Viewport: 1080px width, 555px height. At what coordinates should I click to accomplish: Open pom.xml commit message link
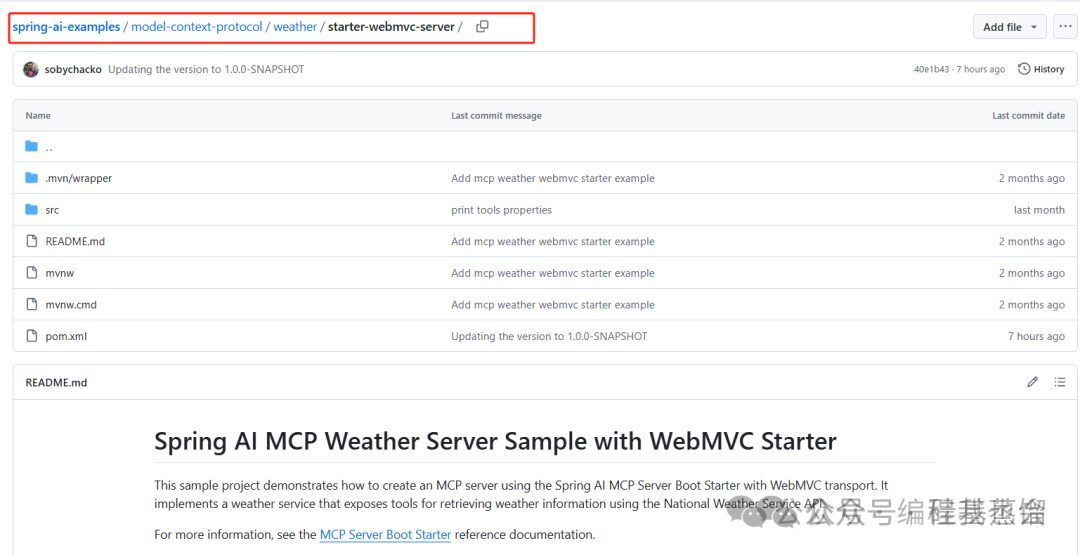click(x=549, y=337)
